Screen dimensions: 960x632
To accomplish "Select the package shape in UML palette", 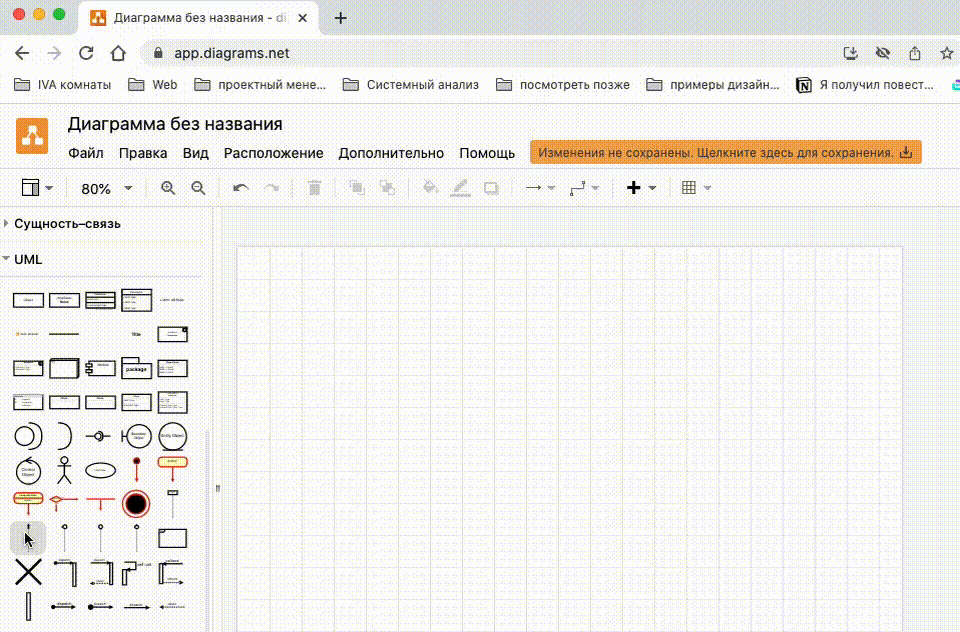I will pyautogui.click(x=137, y=367).
